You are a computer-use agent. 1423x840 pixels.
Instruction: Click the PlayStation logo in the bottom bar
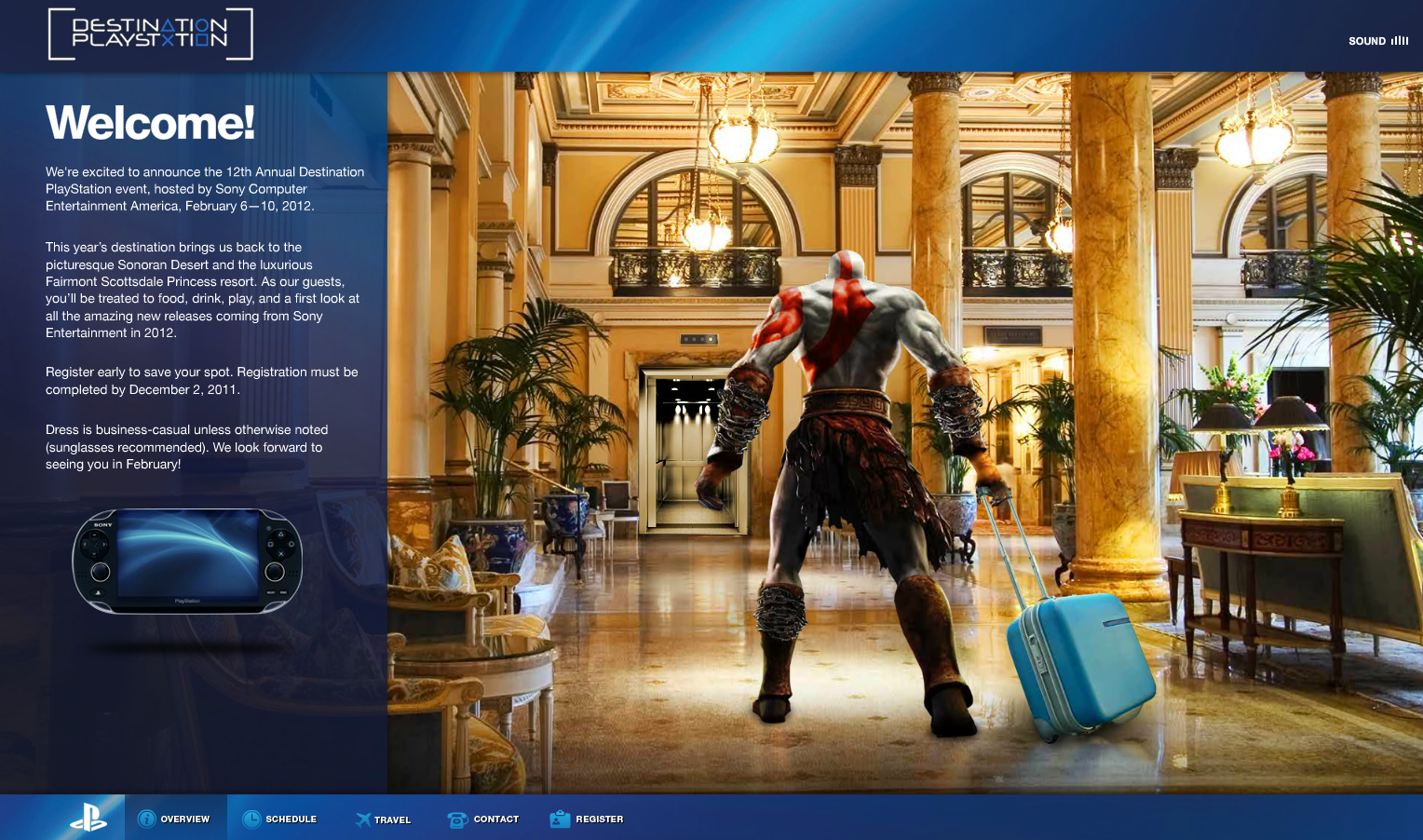pyautogui.click(x=88, y=819)
